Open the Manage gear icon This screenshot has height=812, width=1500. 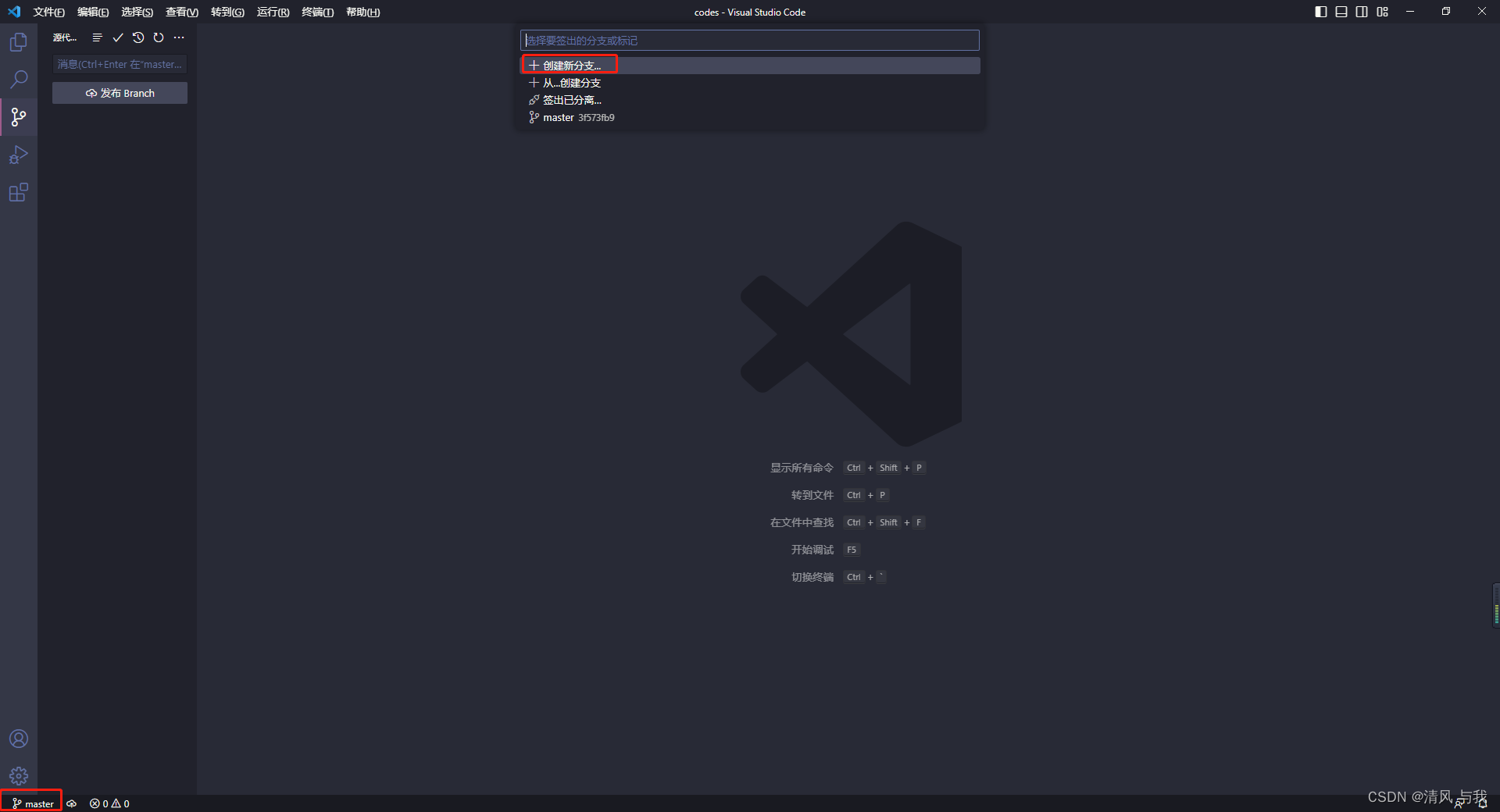click(19, 776)
